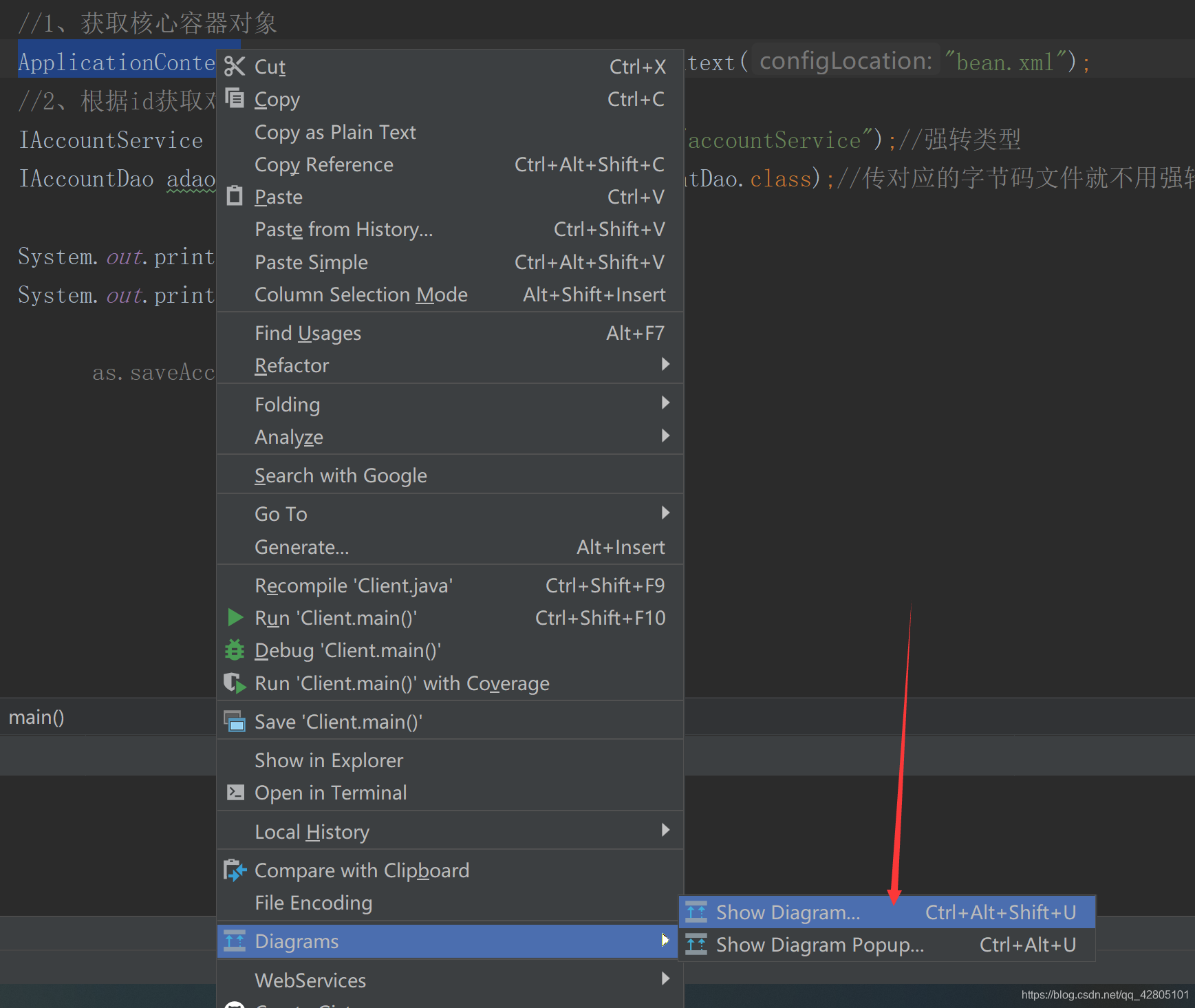The image size is (1195, 1008).
Task: Expand the Analyze submenu arrow
Action: (x=665, y=436)
